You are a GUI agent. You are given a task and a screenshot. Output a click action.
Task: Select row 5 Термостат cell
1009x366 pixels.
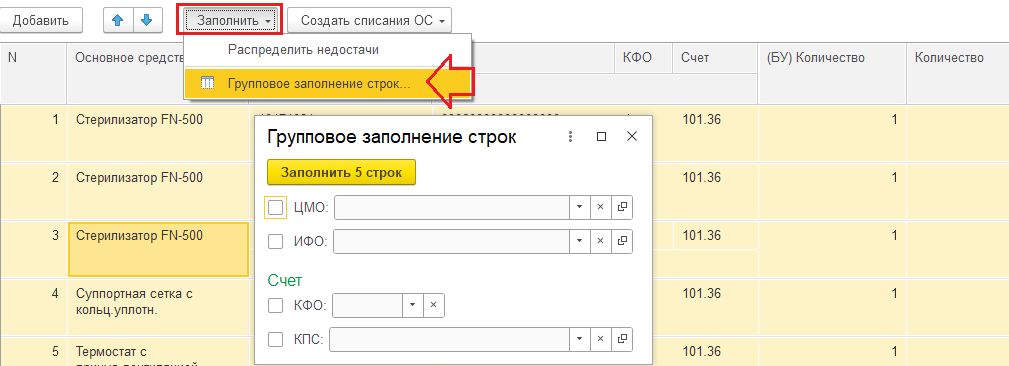tap(158, 352)
